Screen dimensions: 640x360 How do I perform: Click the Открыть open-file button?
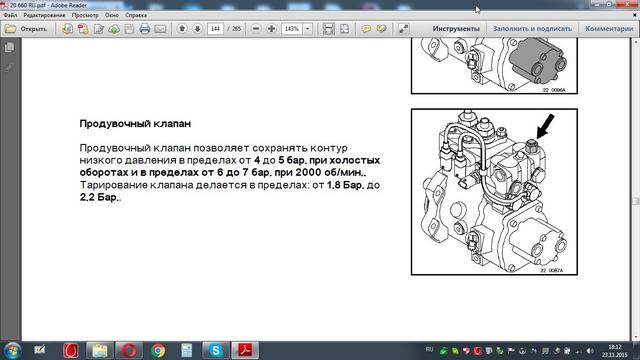pyautogui.click(x=27, y=29)
